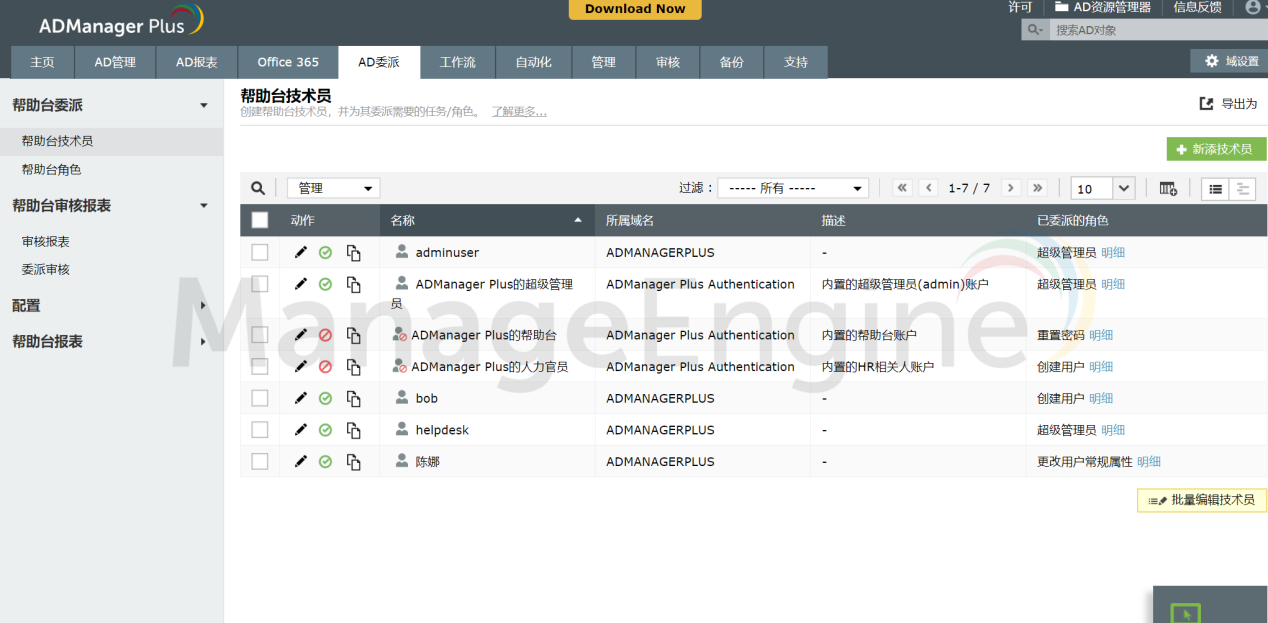Screen dimensions: 1268x623
Task: Click the green status icon for helpdesk
Action: click(325, 430)
